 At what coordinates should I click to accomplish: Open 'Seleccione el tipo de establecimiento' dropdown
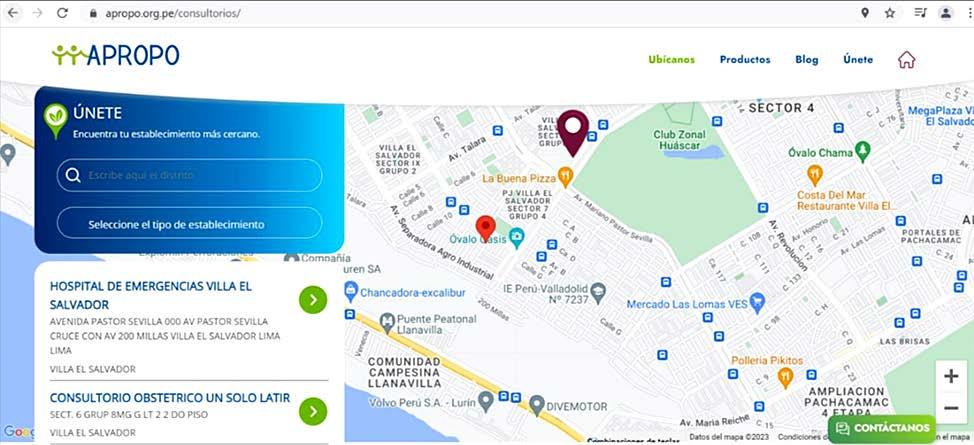tap(189, 224)
